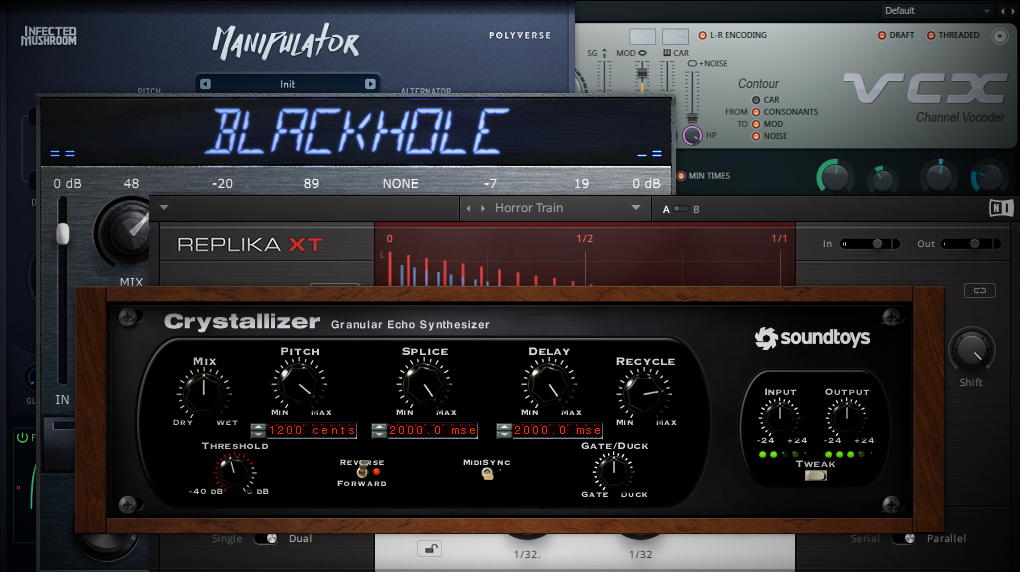
Task: Toggle Contour CONSONANTS in VCX
Action: tap(756, 112)
